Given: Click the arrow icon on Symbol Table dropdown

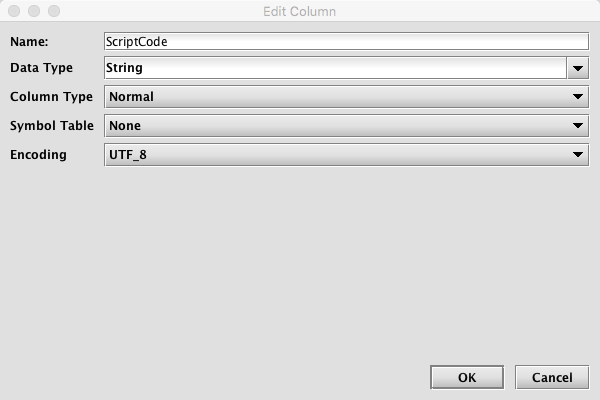Looking at the screenshot, I should [578, 126].
